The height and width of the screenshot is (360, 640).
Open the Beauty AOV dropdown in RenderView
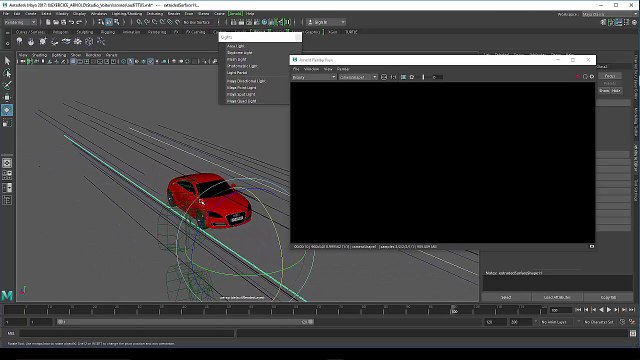coord(314,77)
